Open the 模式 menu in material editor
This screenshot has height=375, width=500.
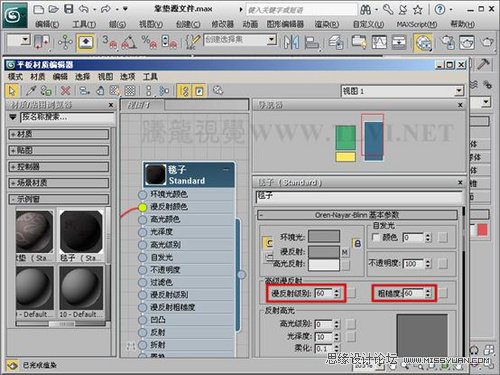tap(15, 77)
